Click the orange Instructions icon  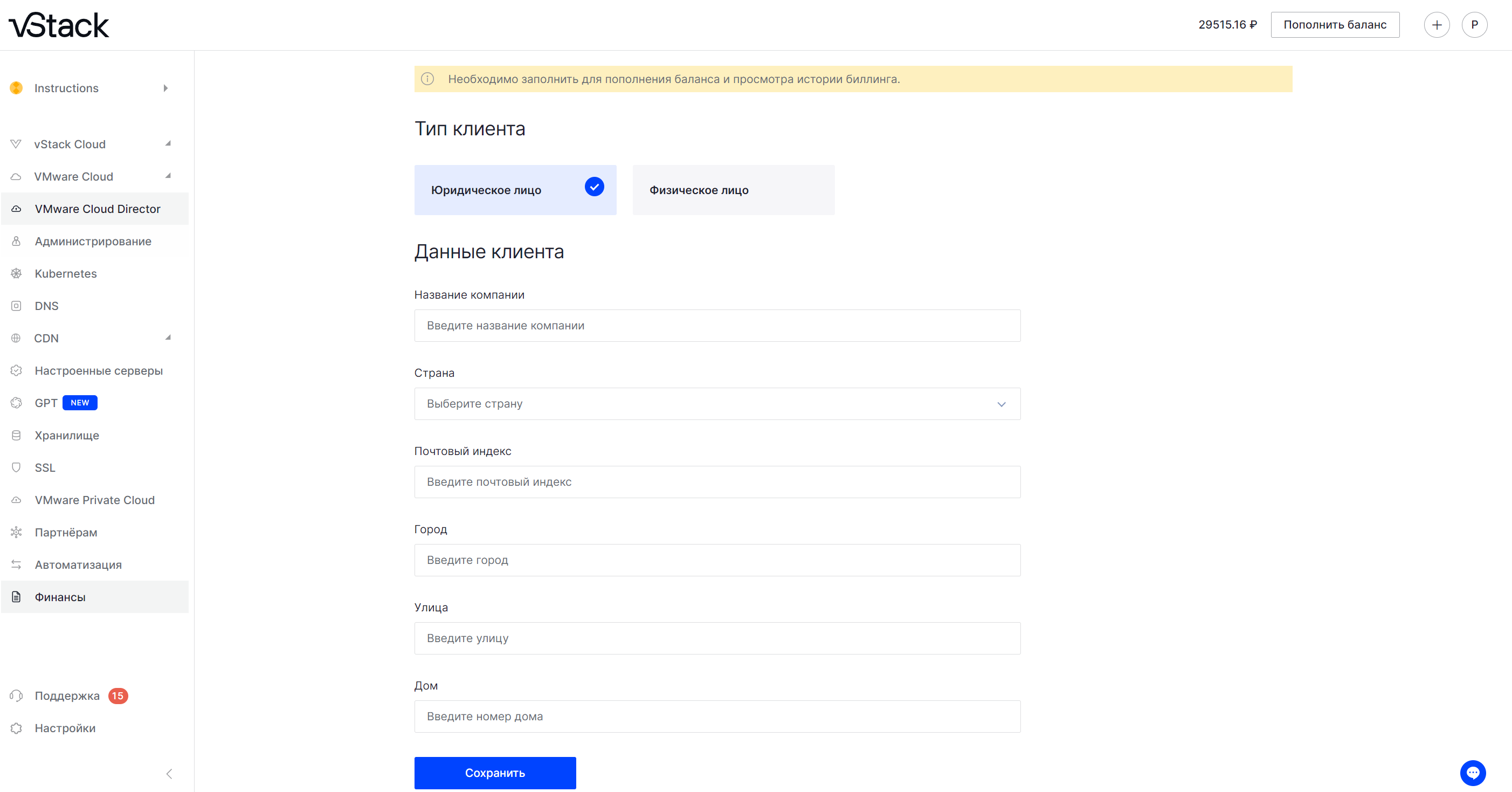click(16, 88)
